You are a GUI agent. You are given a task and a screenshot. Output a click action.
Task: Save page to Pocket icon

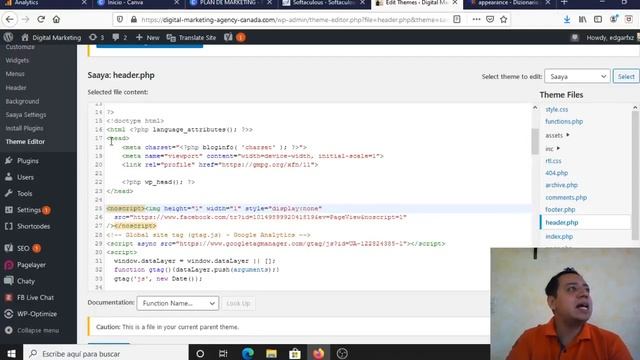click(x=490, y=19)
